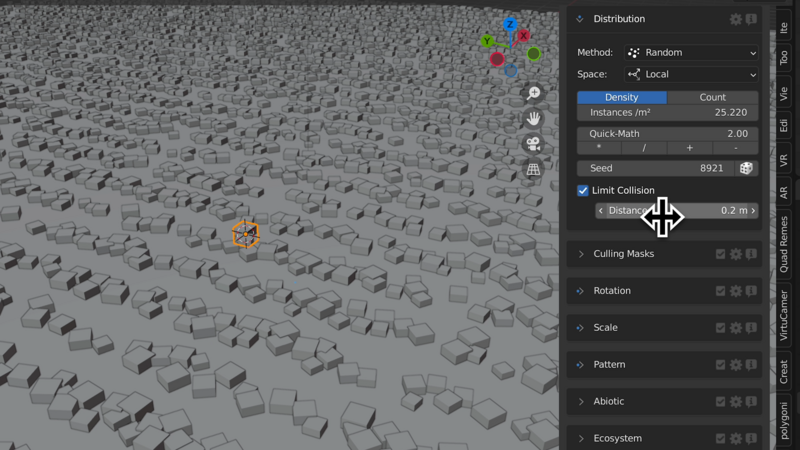
Task: Open Rotation gear settings icon
Action: (x=735, y=291)
